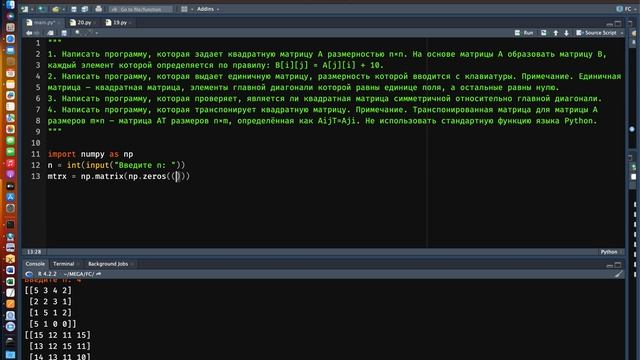This screenshot has height=360, width=640.
Task: Maximize the console pane
Action: [x=618, y=265]
